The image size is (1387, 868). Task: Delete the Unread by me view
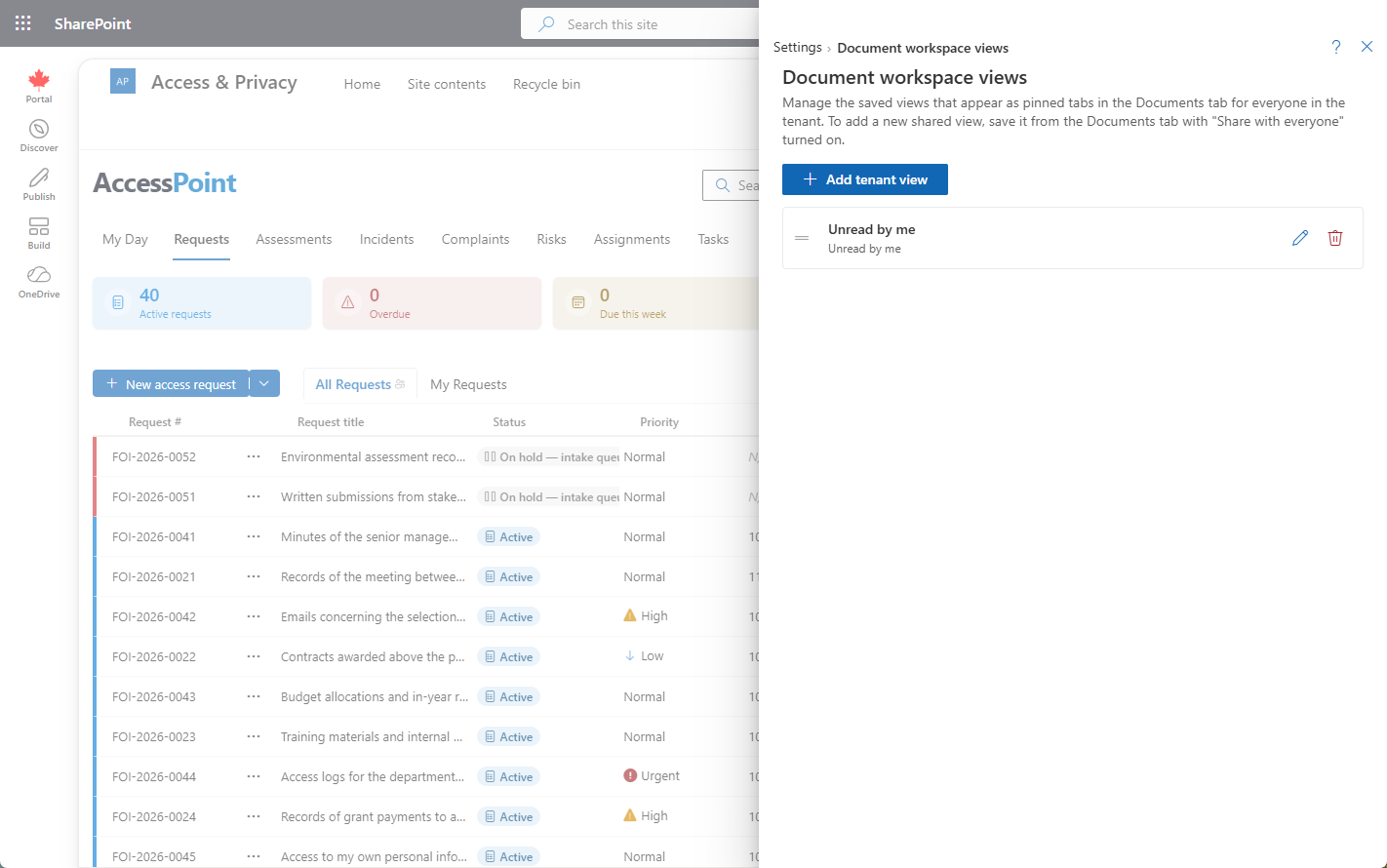pyautogui.click(x=1335, y=238)
